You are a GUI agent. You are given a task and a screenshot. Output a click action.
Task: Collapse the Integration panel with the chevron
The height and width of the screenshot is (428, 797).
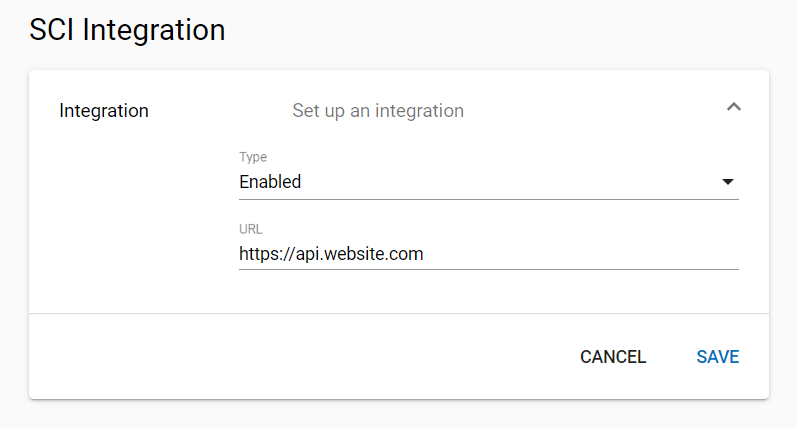[733, 107]
